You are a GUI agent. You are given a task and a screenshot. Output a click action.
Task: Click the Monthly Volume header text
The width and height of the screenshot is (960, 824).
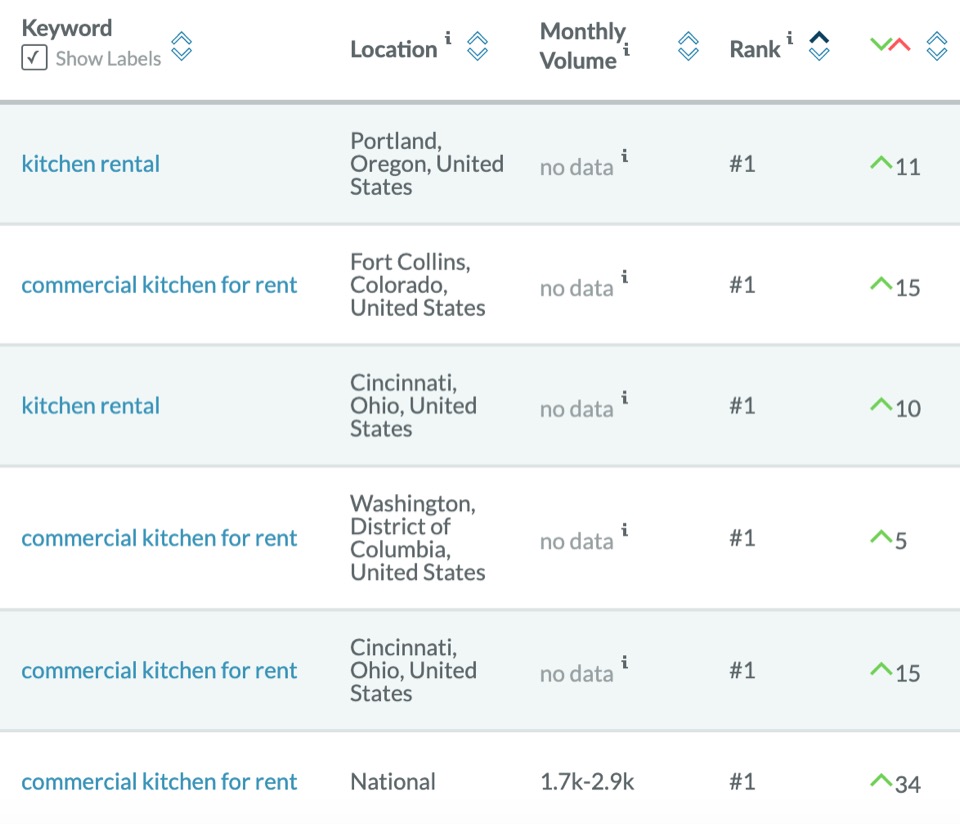582,46
